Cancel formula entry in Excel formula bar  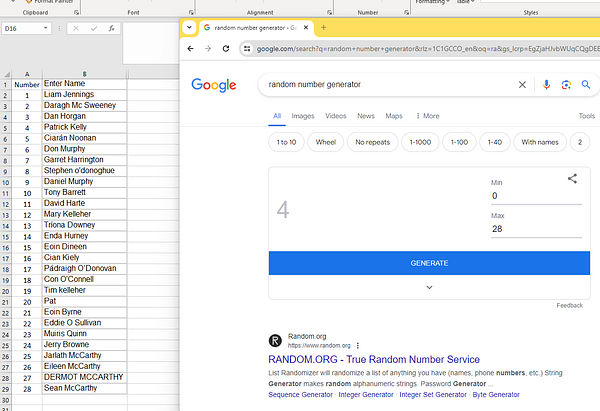coord(76,28)
